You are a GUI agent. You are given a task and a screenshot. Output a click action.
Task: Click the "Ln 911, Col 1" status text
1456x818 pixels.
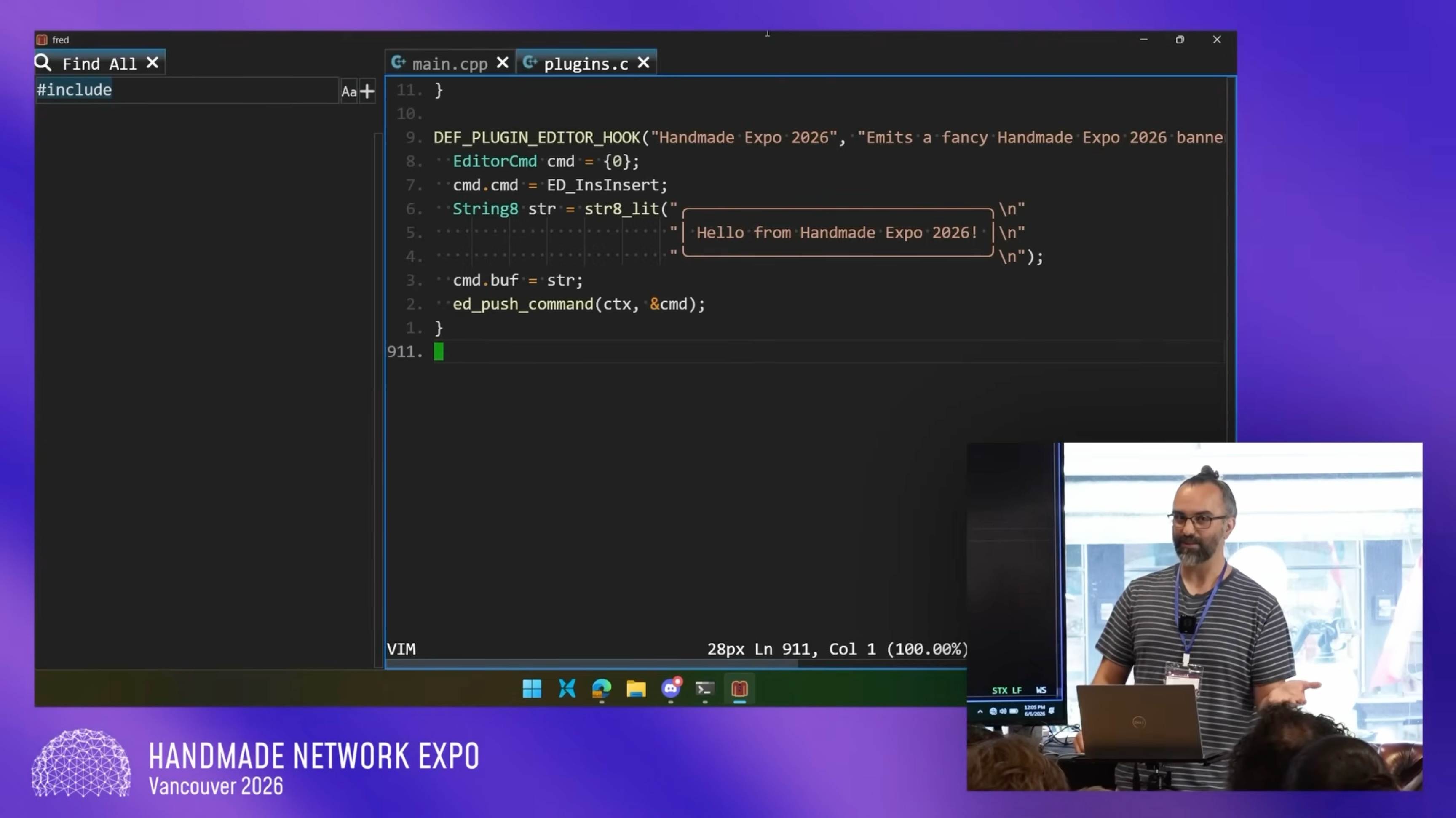[815, 649]
